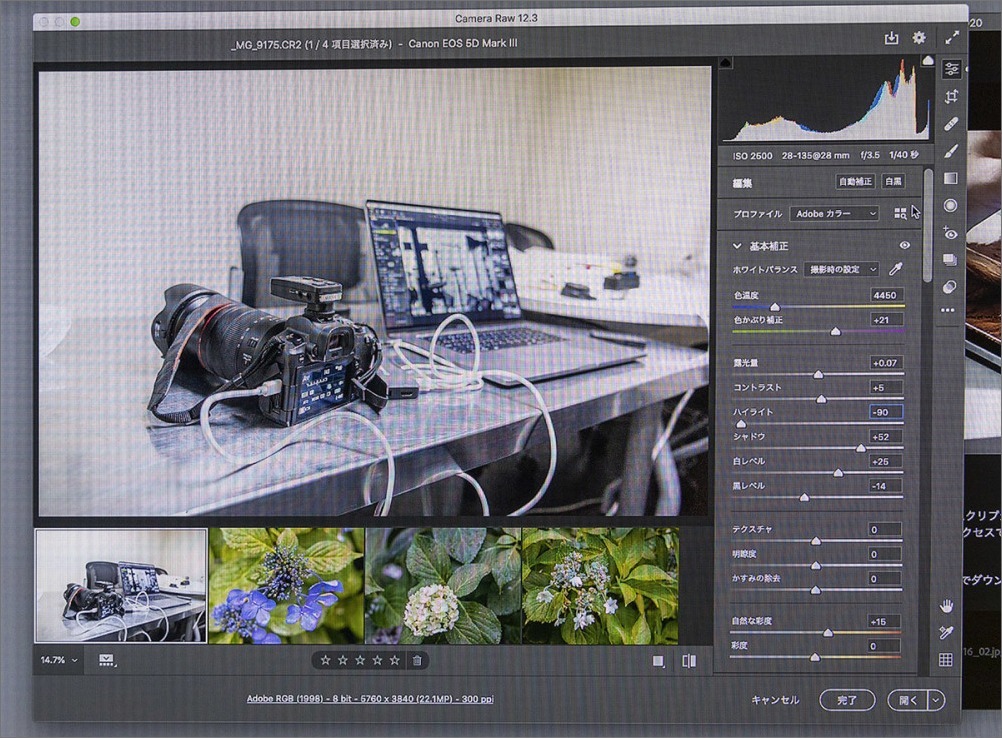Select the Edit sliders panel icon
This screenshot has height=738, width=1002.
coord(952,69)
